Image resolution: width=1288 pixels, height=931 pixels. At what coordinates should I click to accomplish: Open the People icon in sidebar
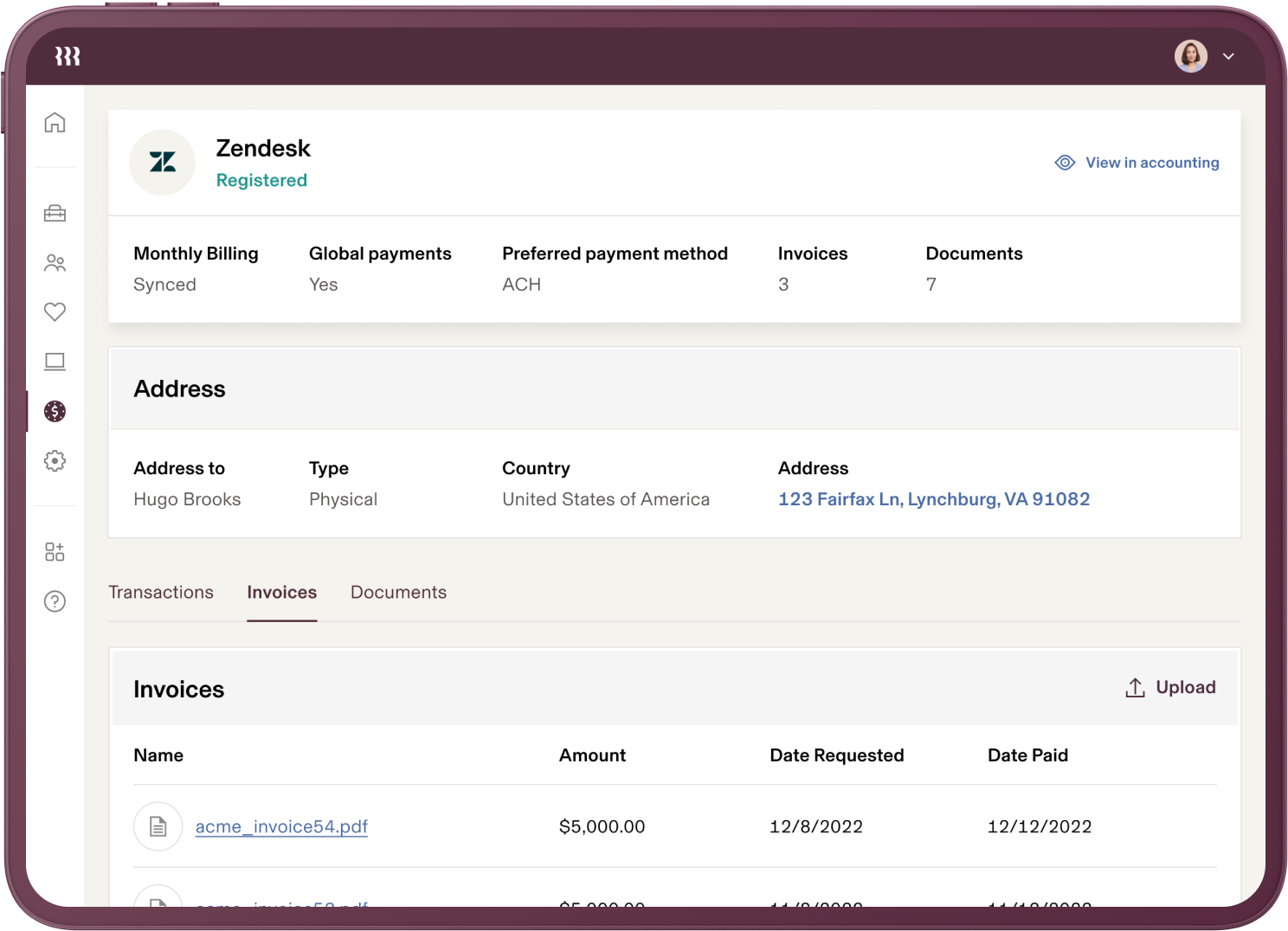point(55,263)
